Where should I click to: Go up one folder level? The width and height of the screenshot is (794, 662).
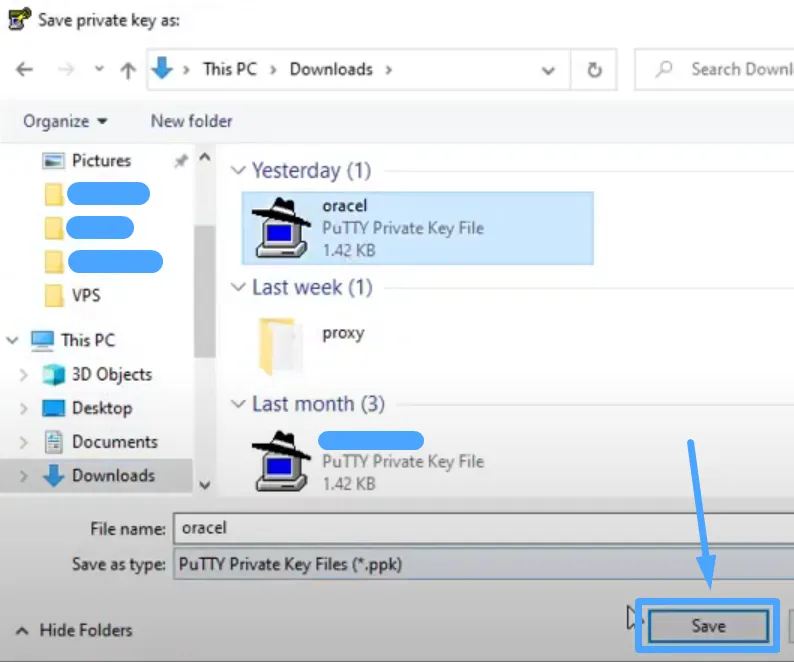tap(128, 70)
